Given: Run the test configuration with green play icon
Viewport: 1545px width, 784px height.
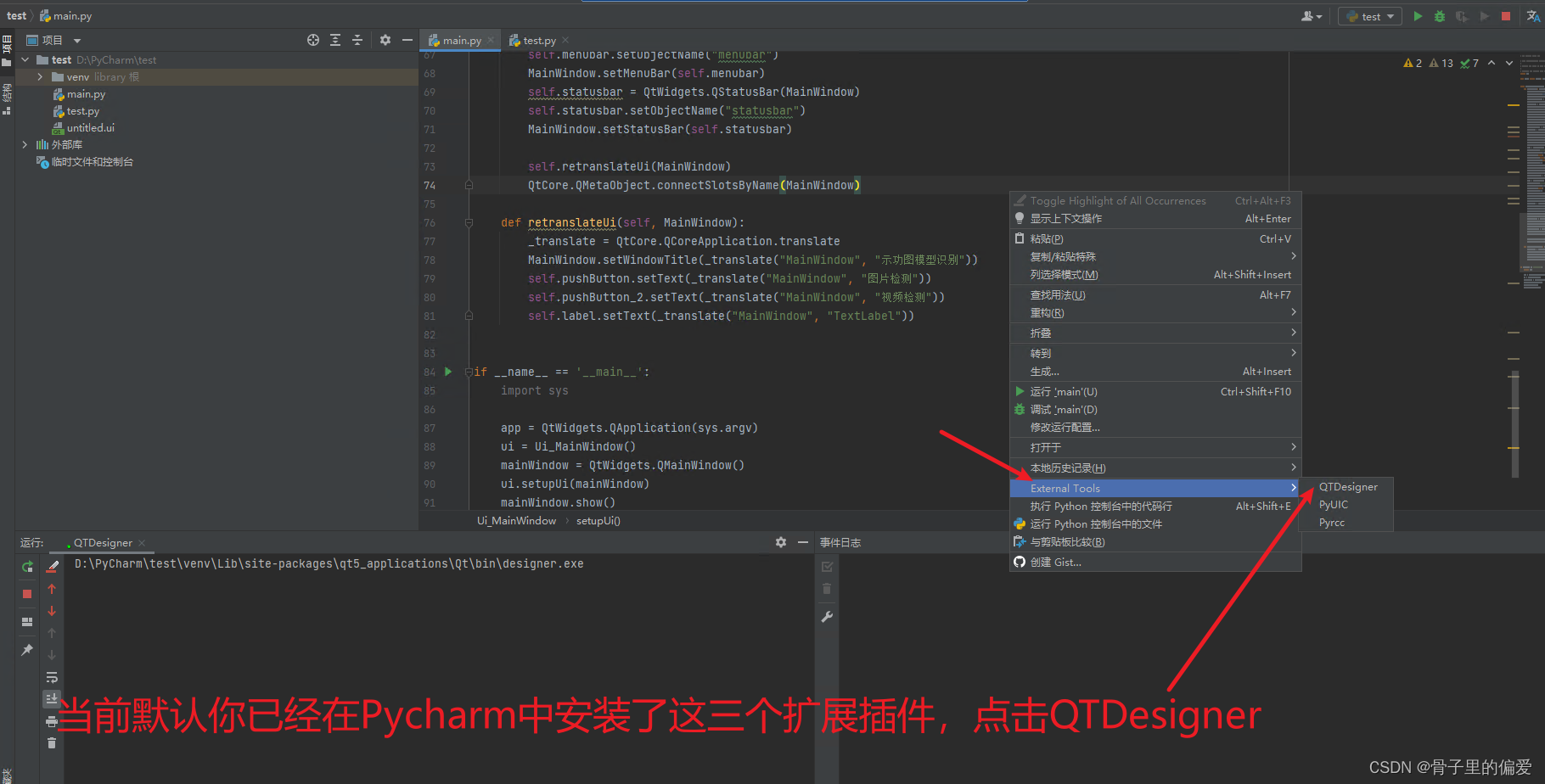Looking at the screenshot, I should click(x=1418, y=16).
